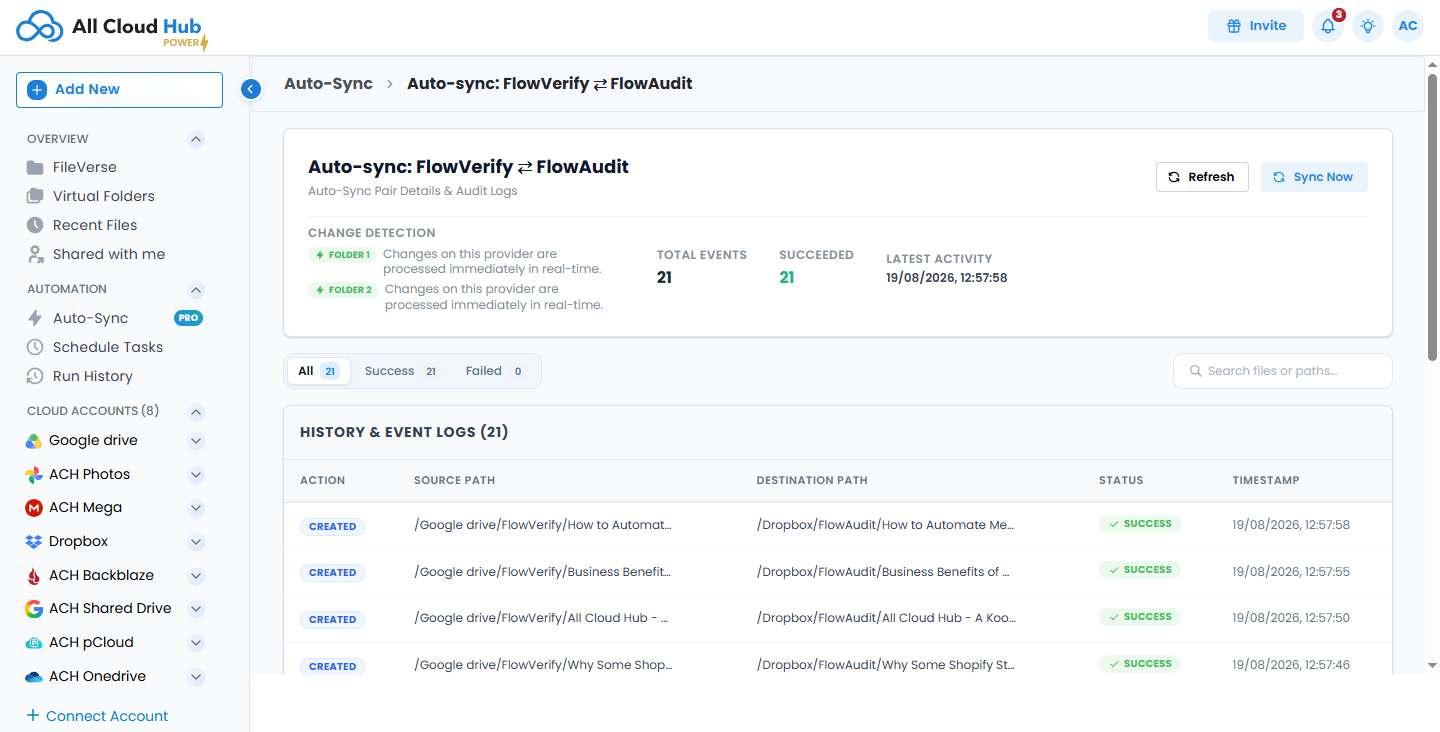1440x732 pixels.
Task: Open the AC user avatar menu
Action: (x=1408, y=26)
